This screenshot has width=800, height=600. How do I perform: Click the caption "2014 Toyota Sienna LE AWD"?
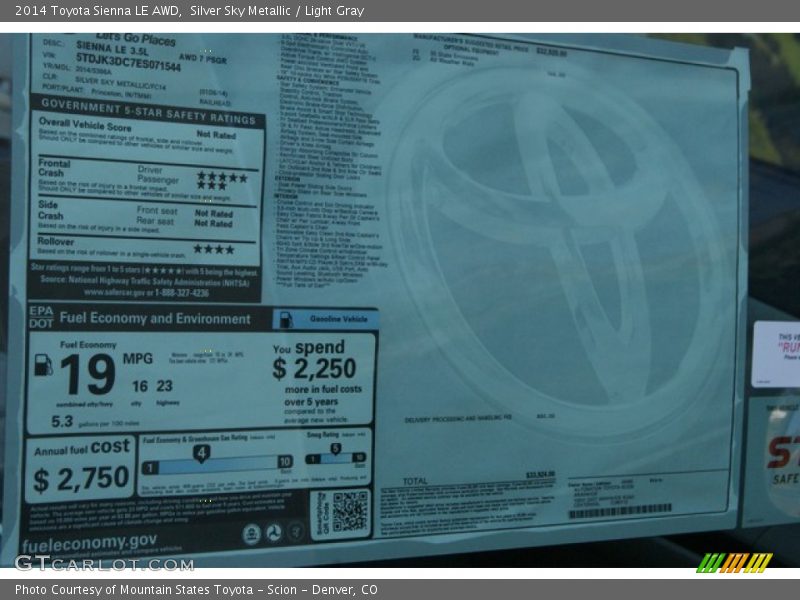pyautogui.click(x=98, y=11)
